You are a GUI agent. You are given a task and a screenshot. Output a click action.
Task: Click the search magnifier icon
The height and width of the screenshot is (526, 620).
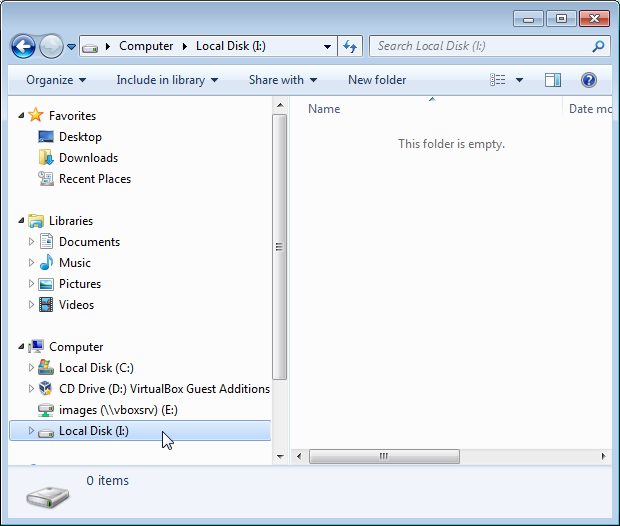pos(598,47)
